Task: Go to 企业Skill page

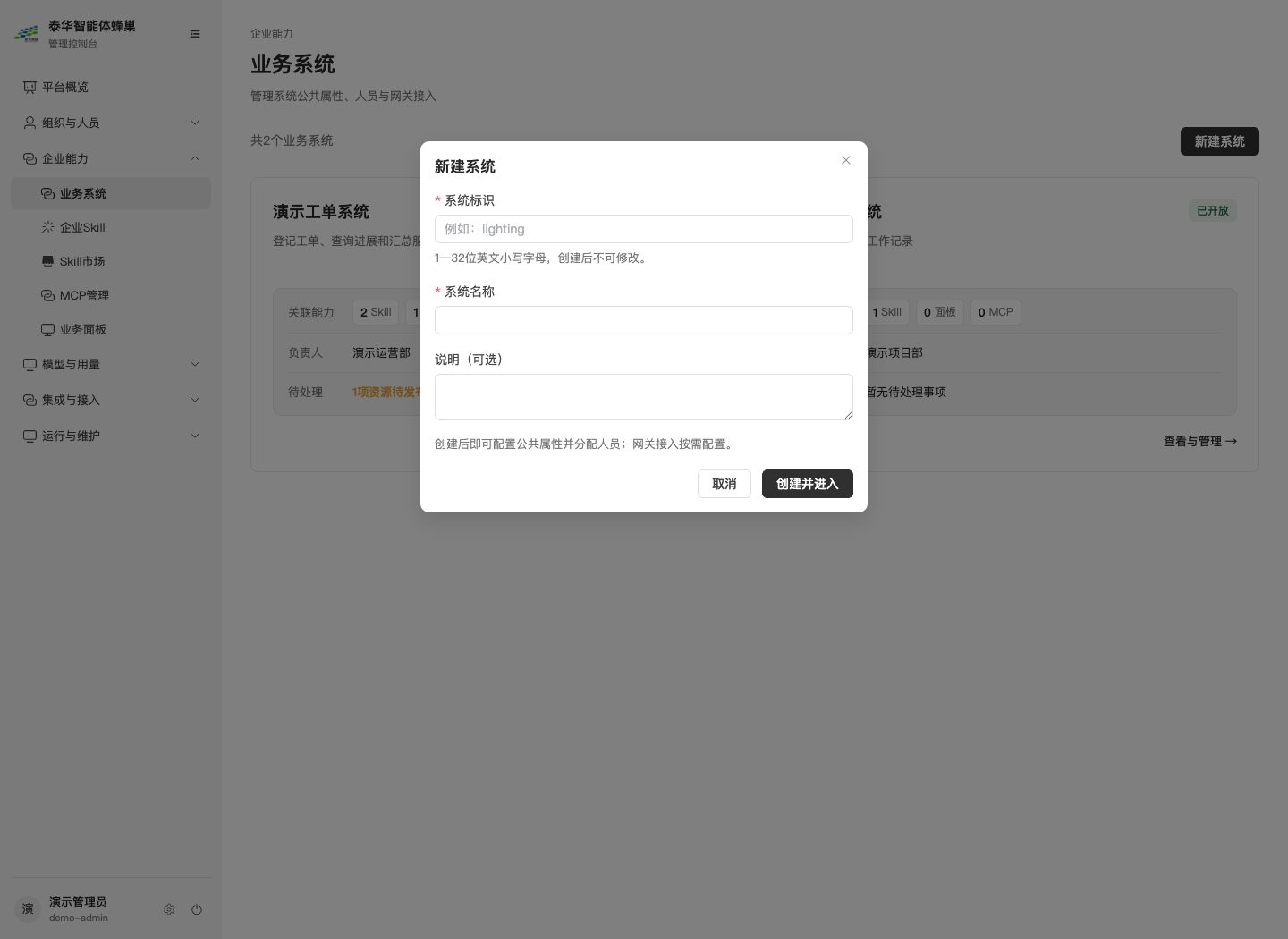Action: 111,227
